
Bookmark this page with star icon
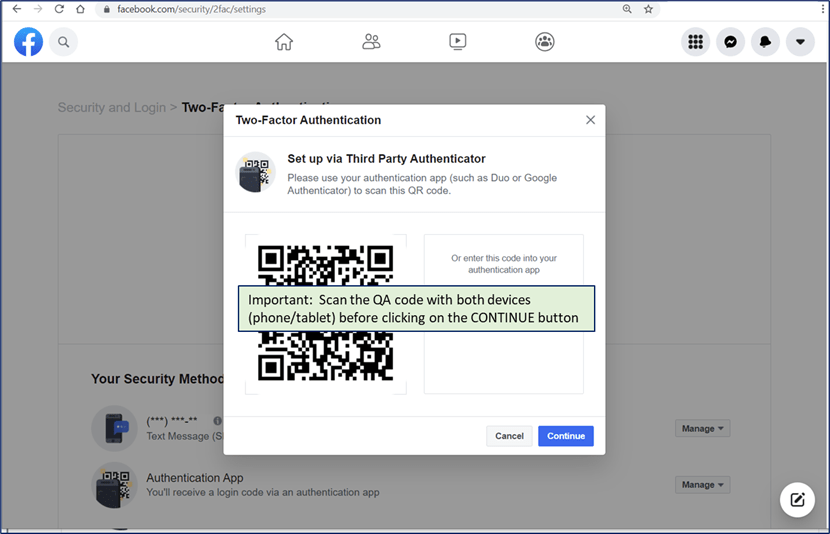pyautogui.click(x=648, y=9)
